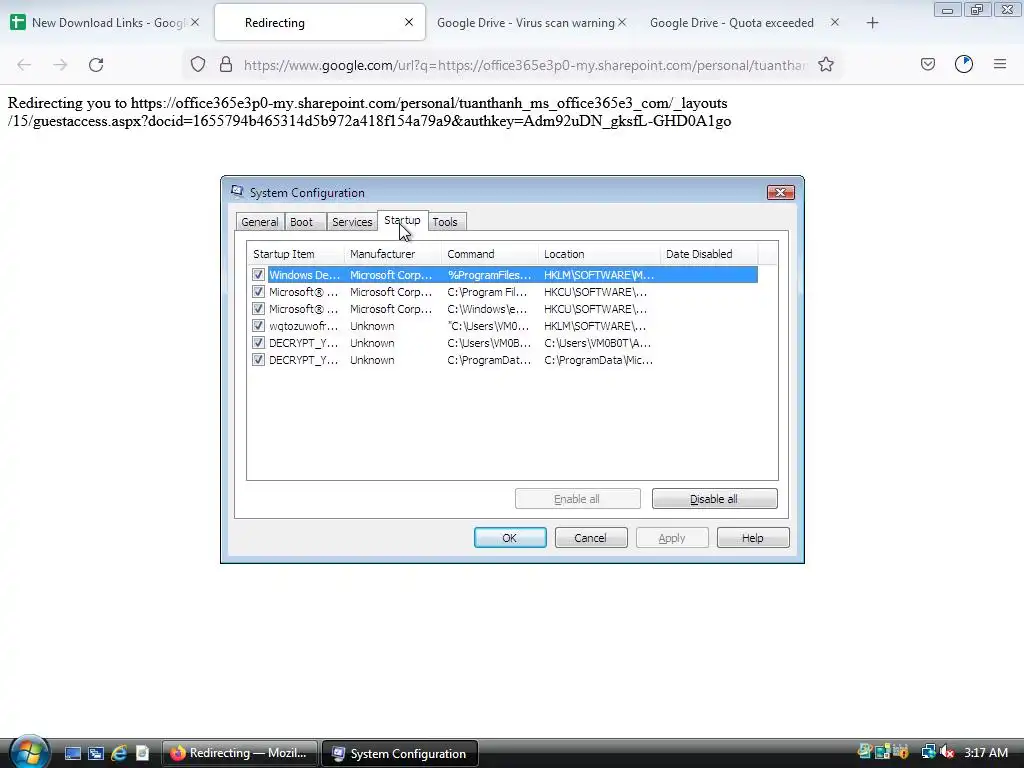Go back using the browser back arrow

(24, 65)
